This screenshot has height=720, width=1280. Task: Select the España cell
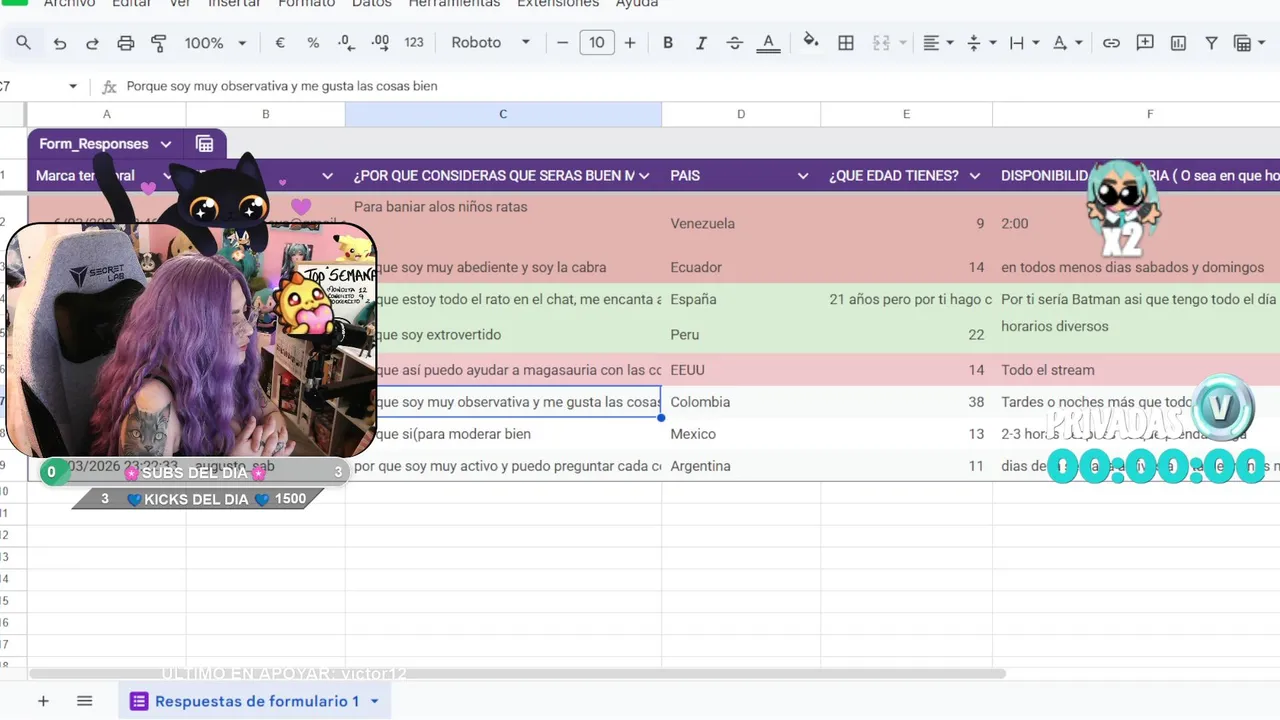coord(741,300)
